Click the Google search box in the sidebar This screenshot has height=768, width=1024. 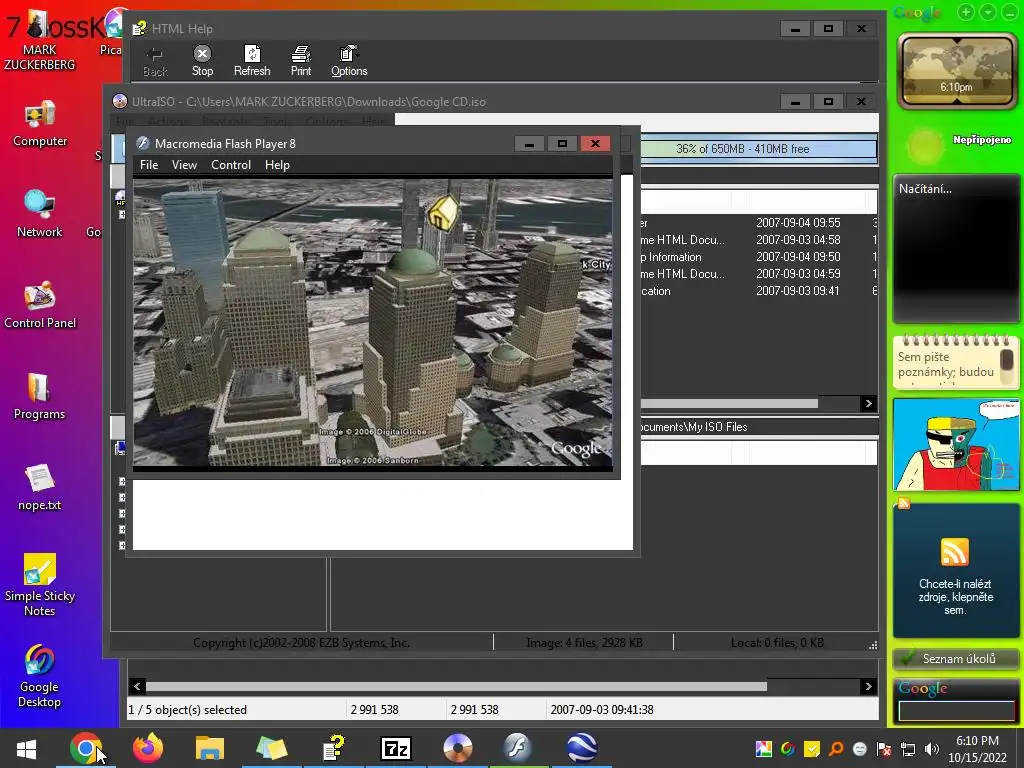(957, 711)
